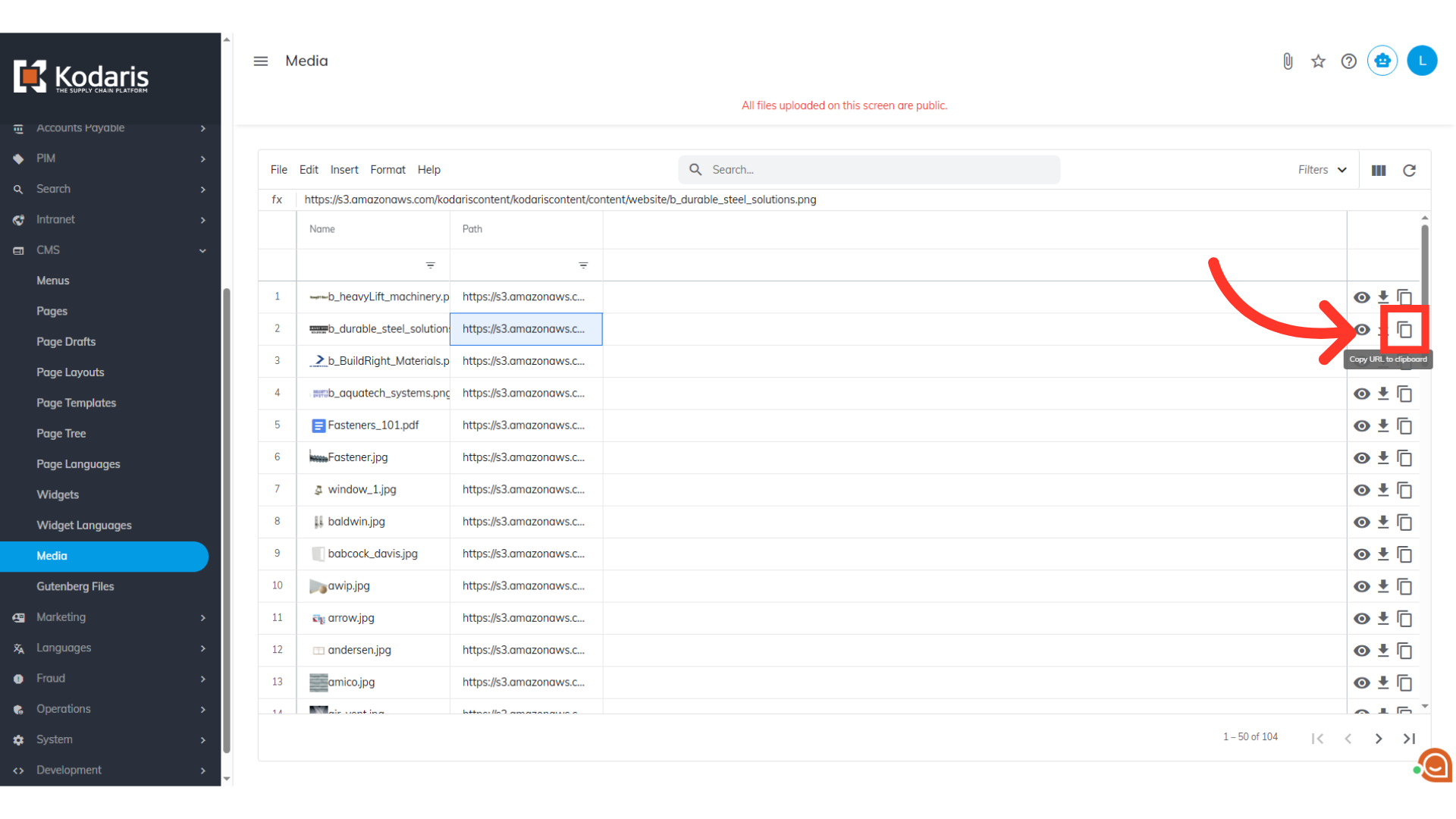Preview b_heavyLift_machinery with eye icon
1456x819 pixels.
[1362, 297]
